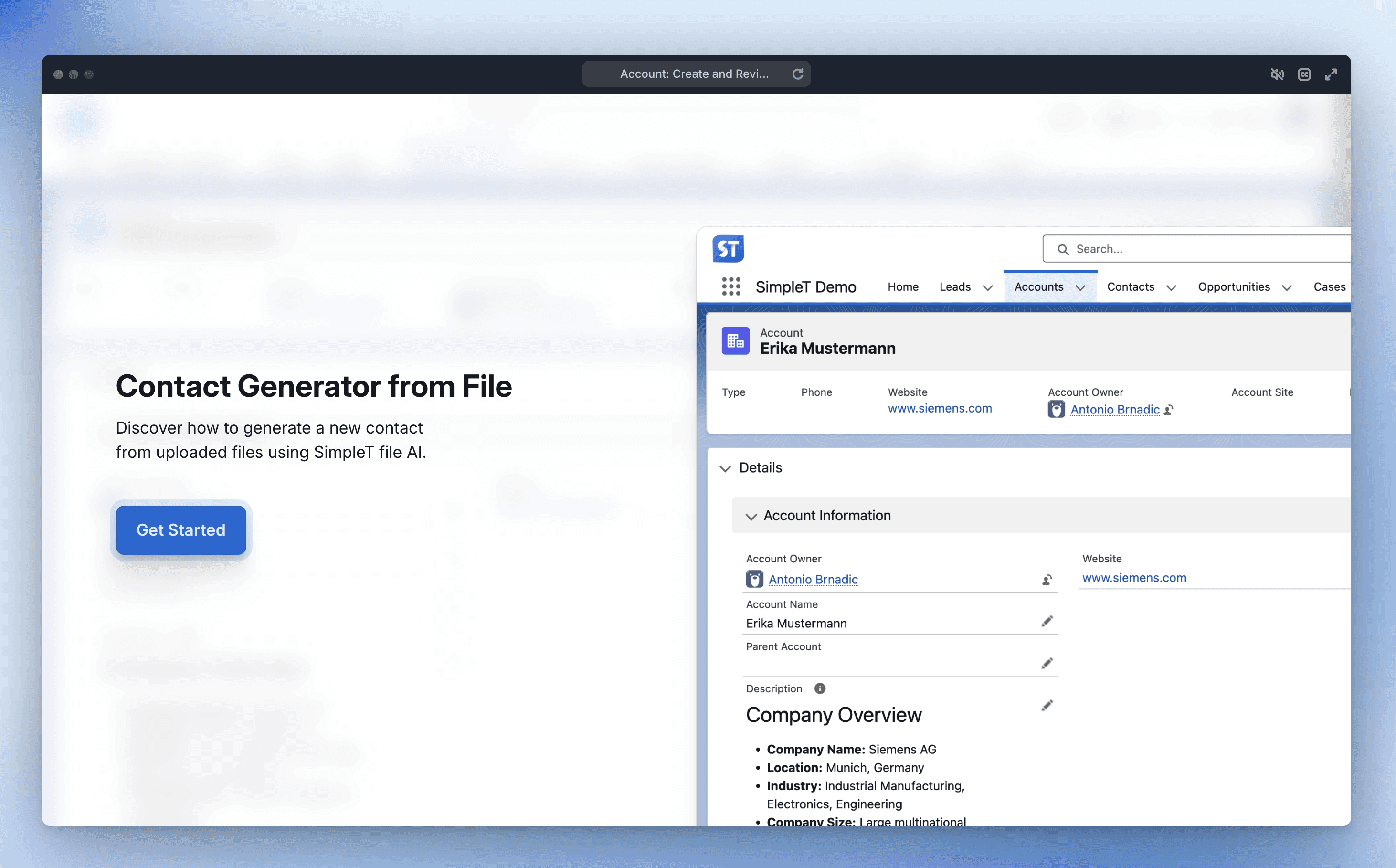Select the Accounts tab
The width and height of the screenshot is (1396, 868).
(1038, 286)
